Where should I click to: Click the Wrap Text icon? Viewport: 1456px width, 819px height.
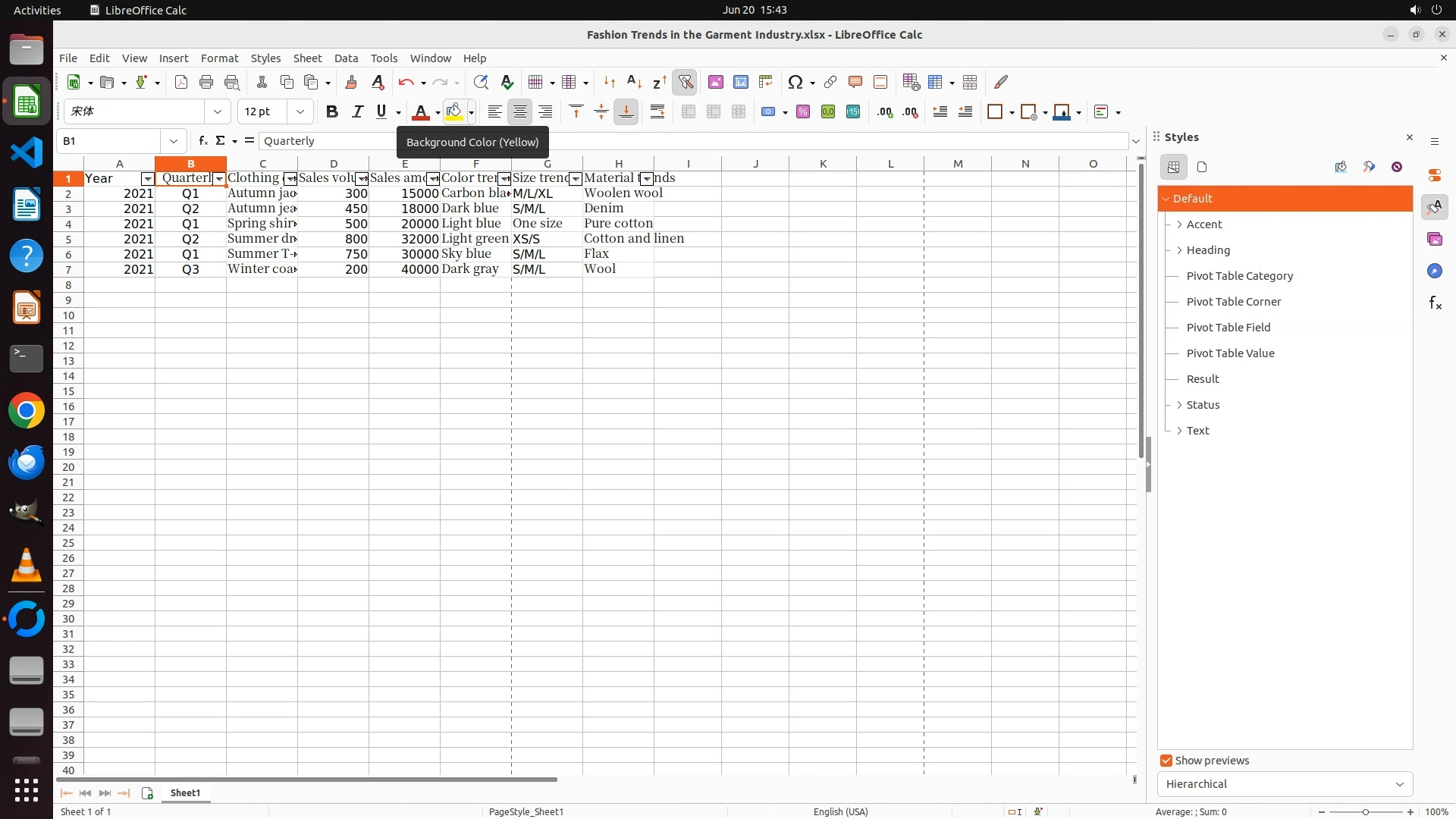(657, 112)
